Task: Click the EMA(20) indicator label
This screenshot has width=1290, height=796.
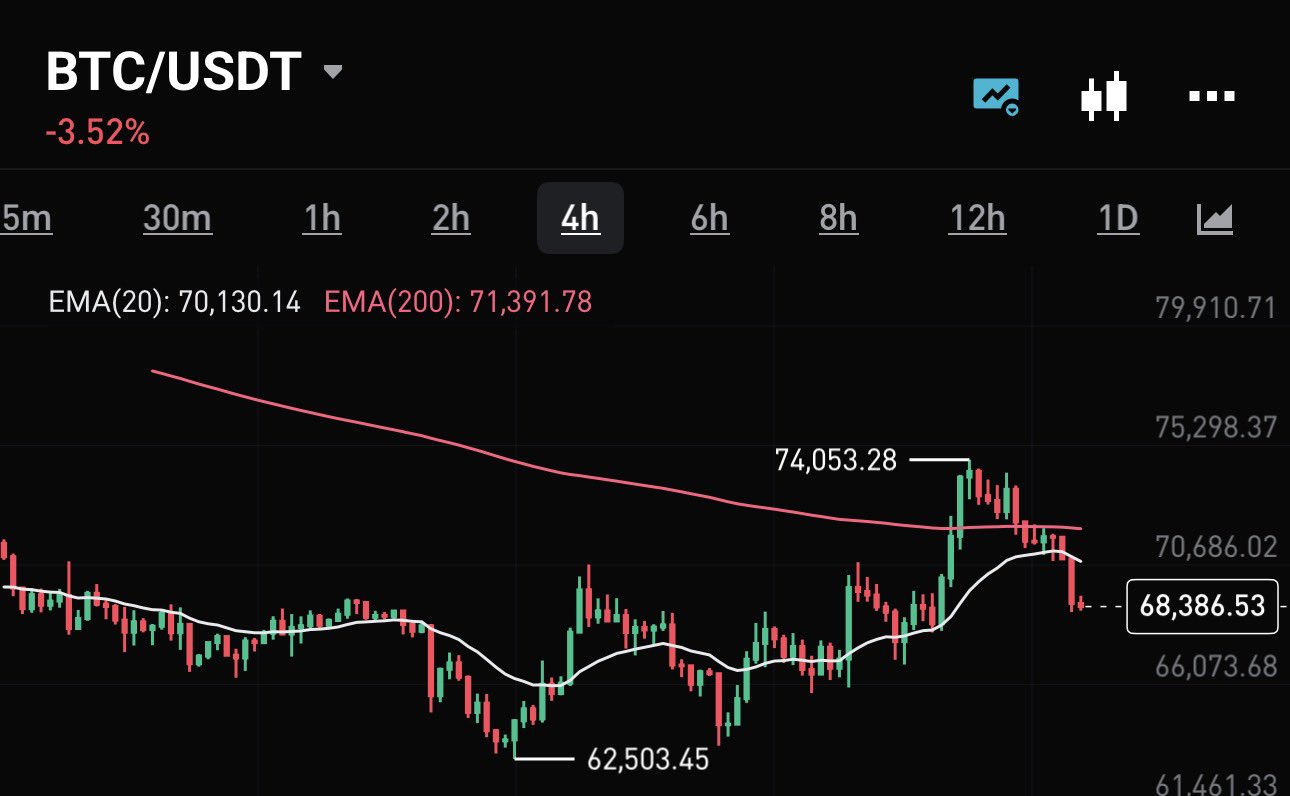Action: (174, 302)
